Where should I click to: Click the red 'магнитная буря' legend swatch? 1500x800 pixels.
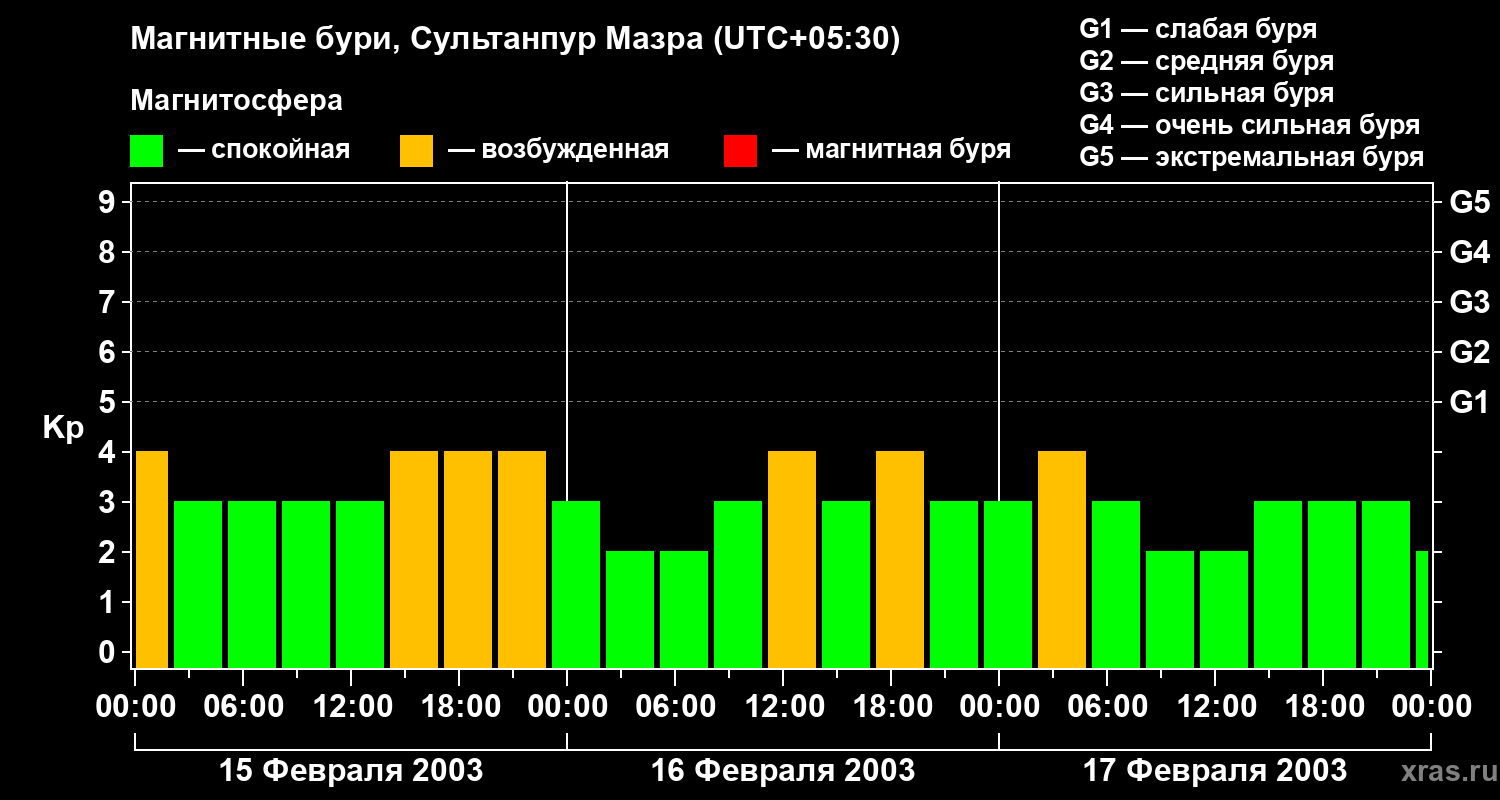click(x=740, y=151)
